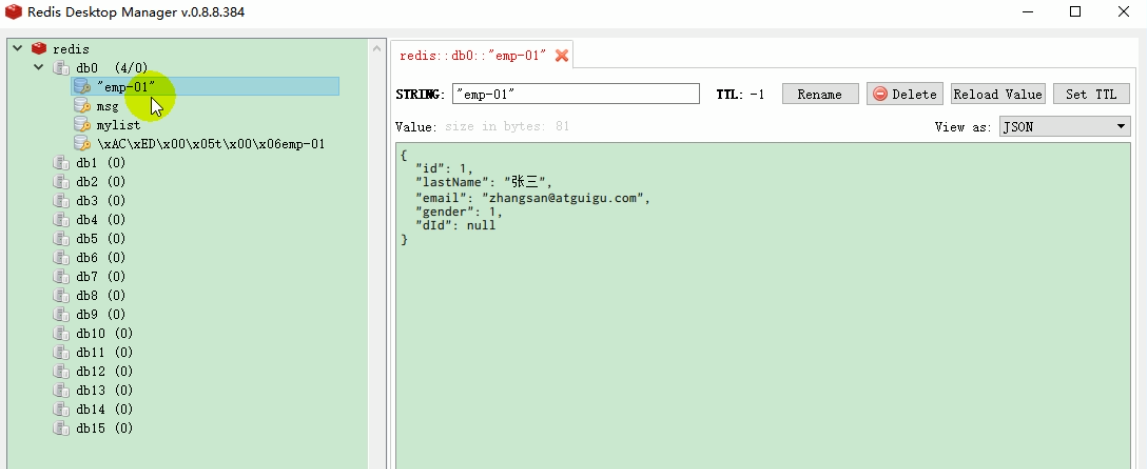Click the redis connection name
Image resolution: width=1147 pixels, height=469 pixels.
(x=71, y=49)
